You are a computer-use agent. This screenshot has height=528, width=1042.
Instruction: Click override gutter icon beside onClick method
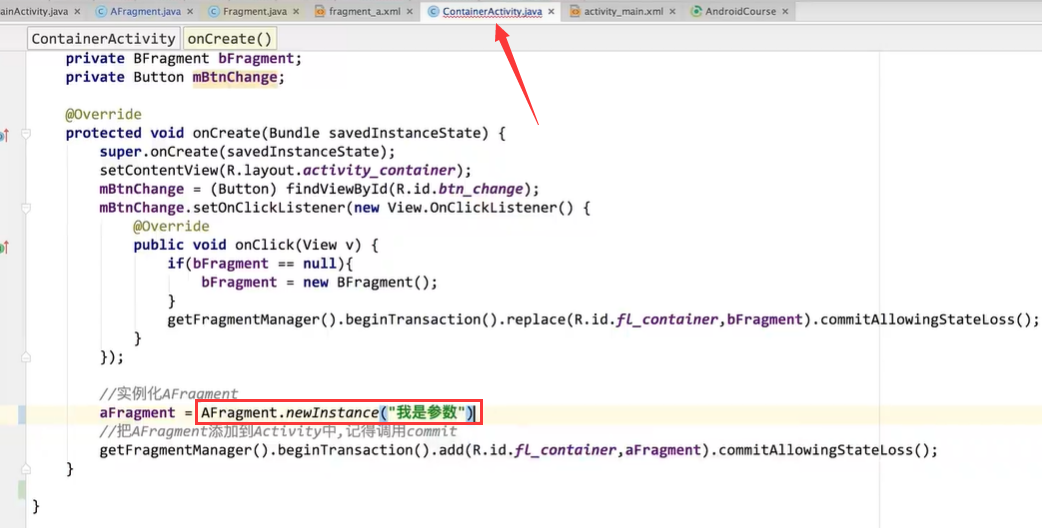[5, 248]
